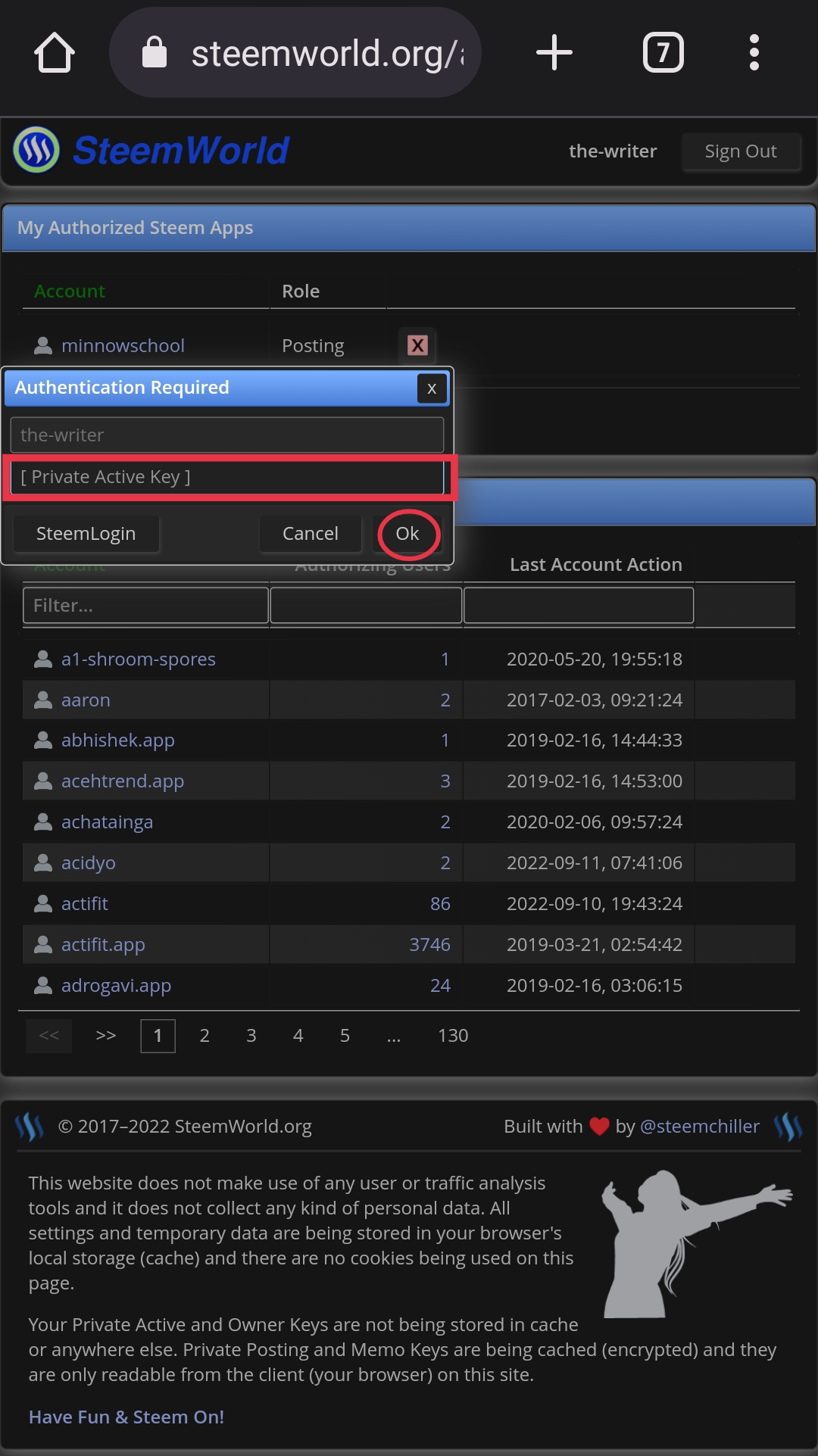Click the date 2022-09-11, 07:41:06

(595, 863)
